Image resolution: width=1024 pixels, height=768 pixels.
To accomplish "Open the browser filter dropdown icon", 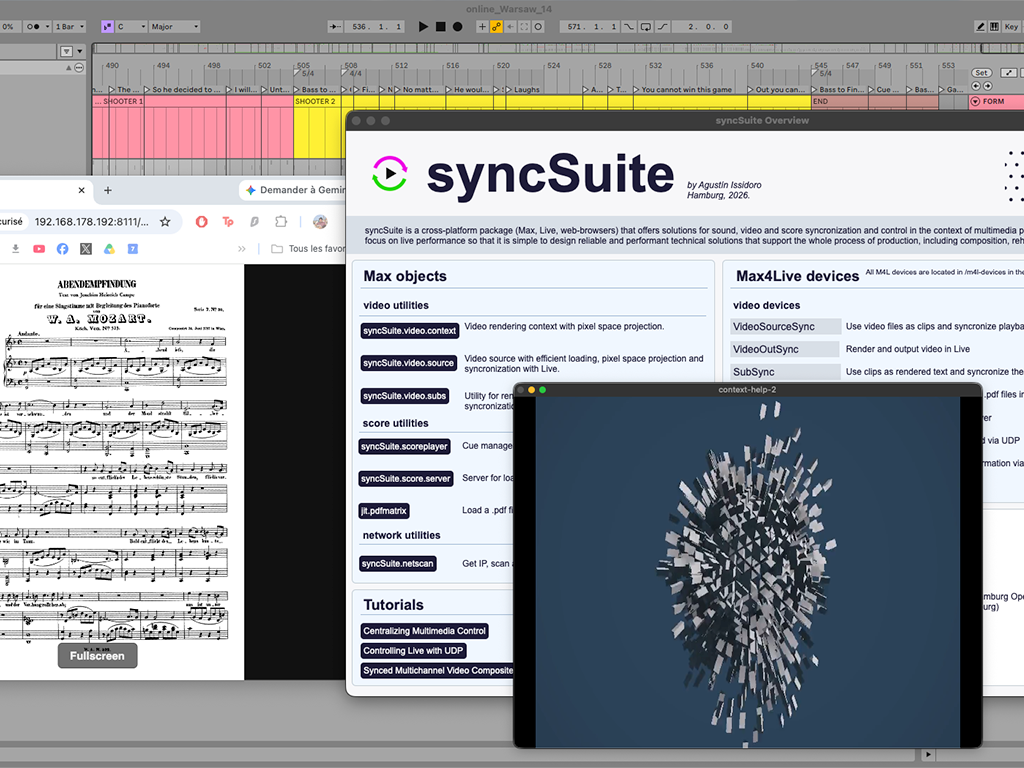I will [67, 51].
